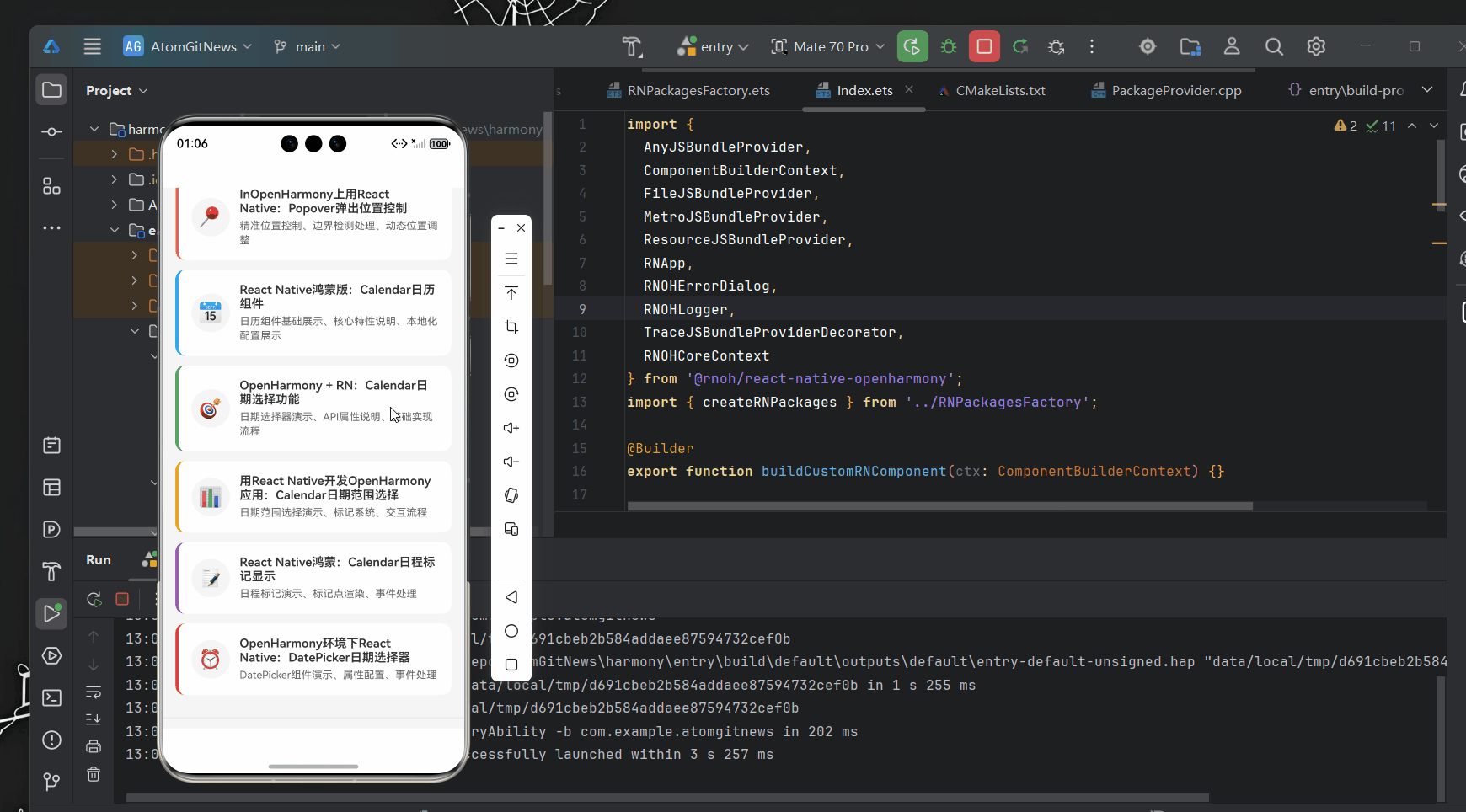Click the Apply Changes reload icon
This screenshot has width=1466, height=812.
pos(1020,46)
